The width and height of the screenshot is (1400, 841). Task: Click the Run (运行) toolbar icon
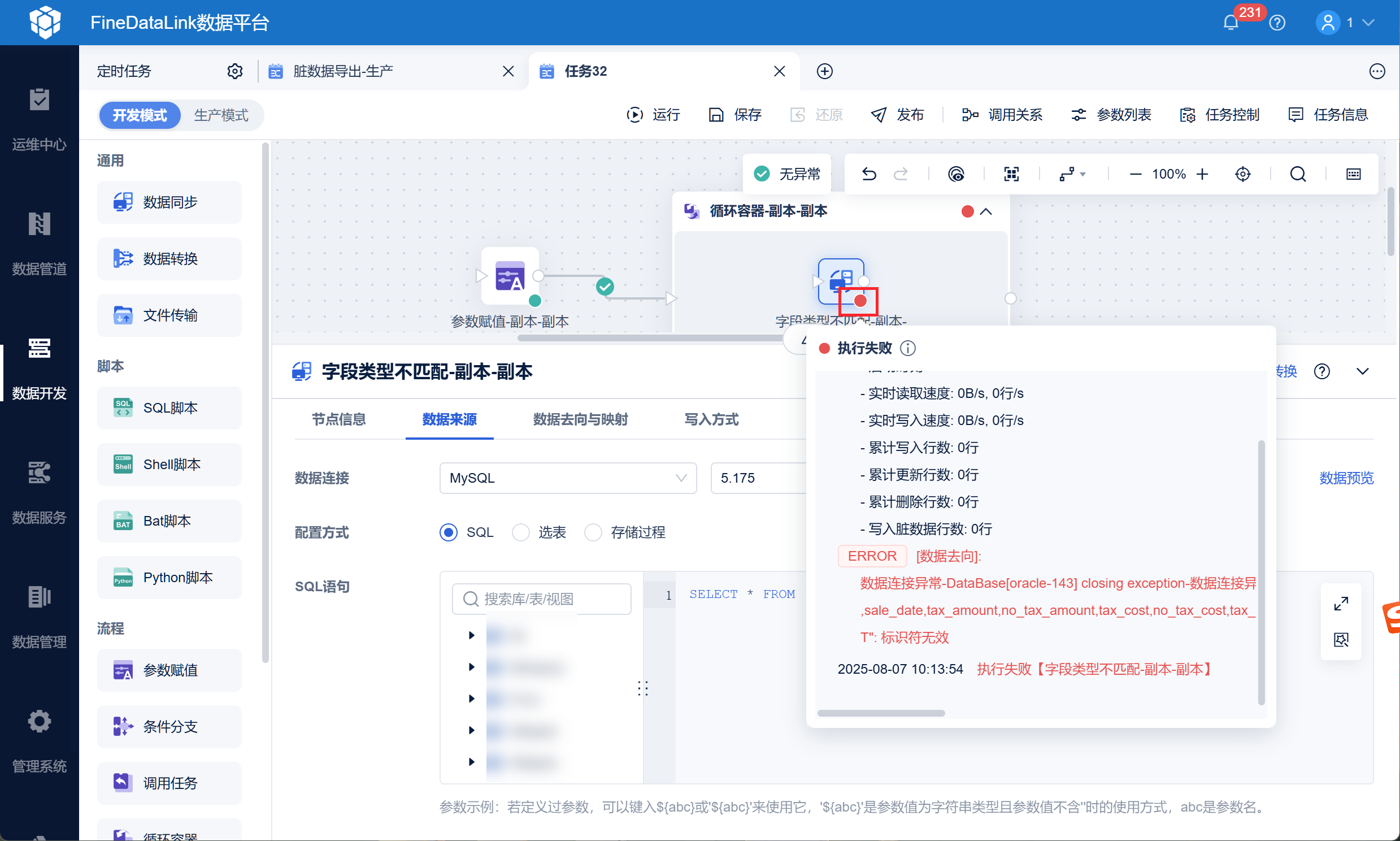click(x=634, y=115)
